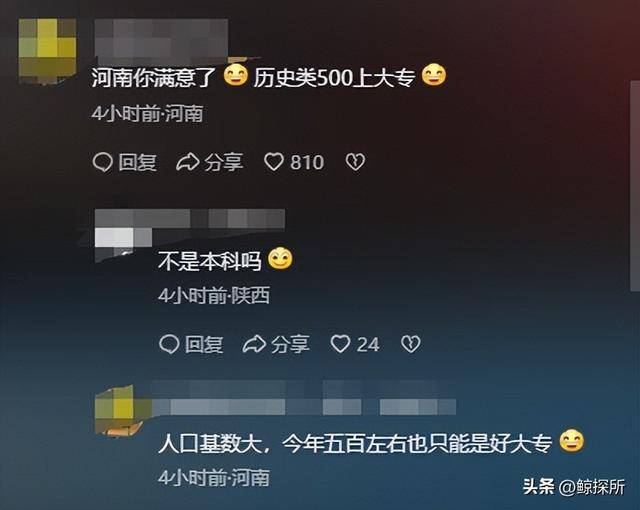
Task: Like the comment with 810 likes
Action: 273,162
